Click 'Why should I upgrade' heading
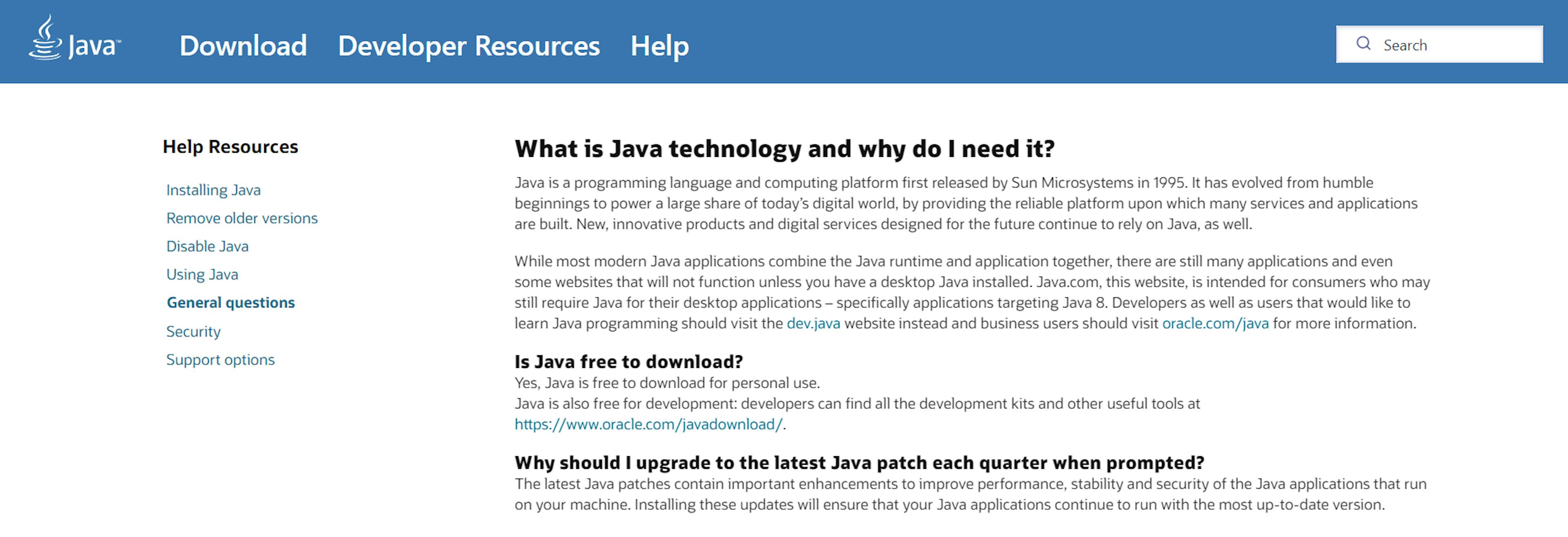1568x537 pixels. (x=860, y=463)
